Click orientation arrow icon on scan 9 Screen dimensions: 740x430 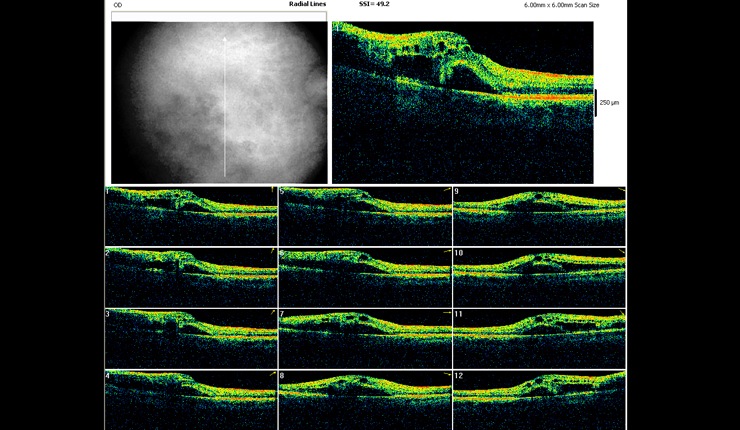(620, 190)
